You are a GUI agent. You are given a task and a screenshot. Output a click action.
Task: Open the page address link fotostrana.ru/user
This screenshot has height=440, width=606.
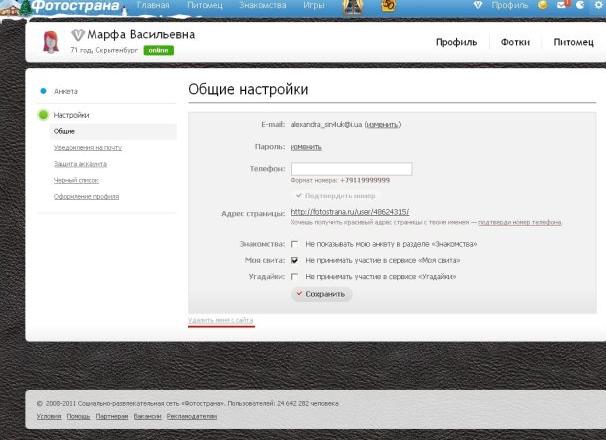click(x=350, y=211)
